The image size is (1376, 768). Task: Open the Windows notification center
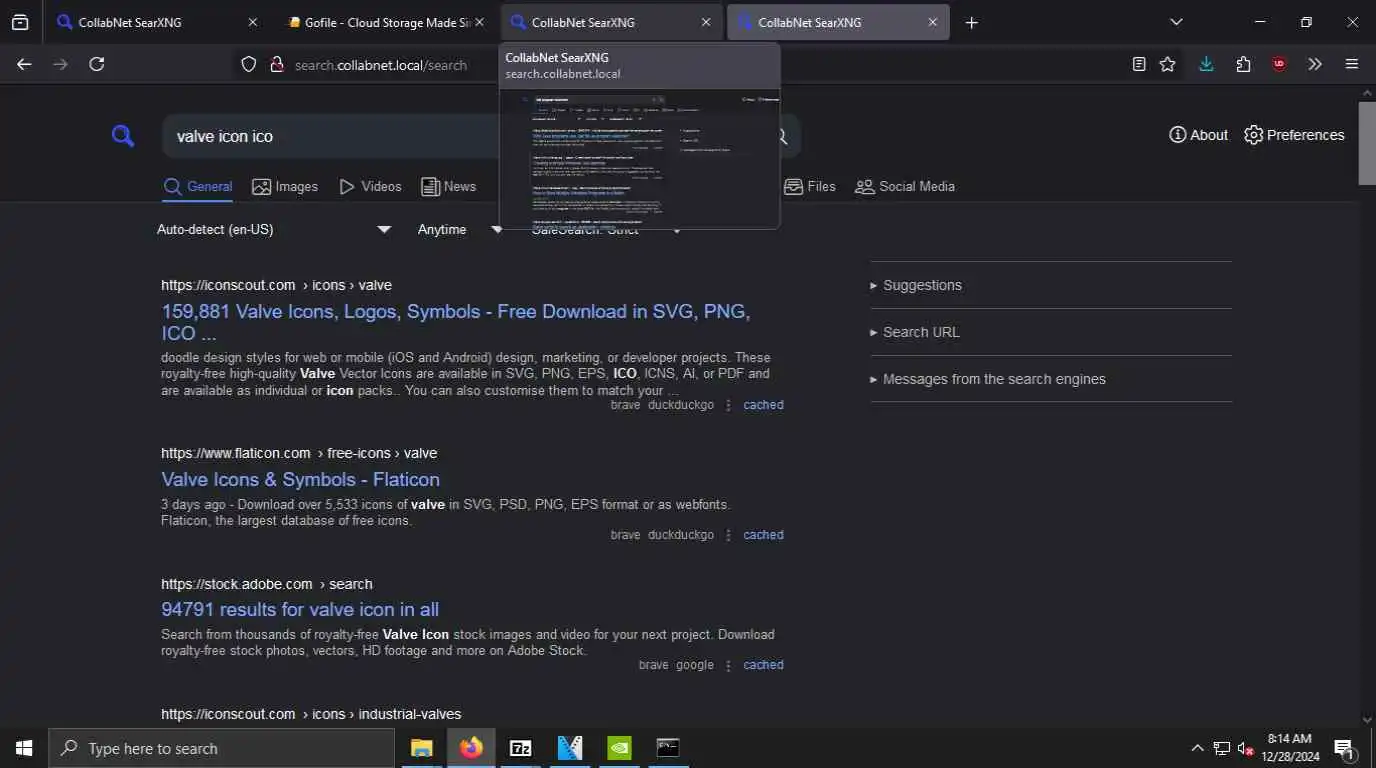click(1344, 748)
